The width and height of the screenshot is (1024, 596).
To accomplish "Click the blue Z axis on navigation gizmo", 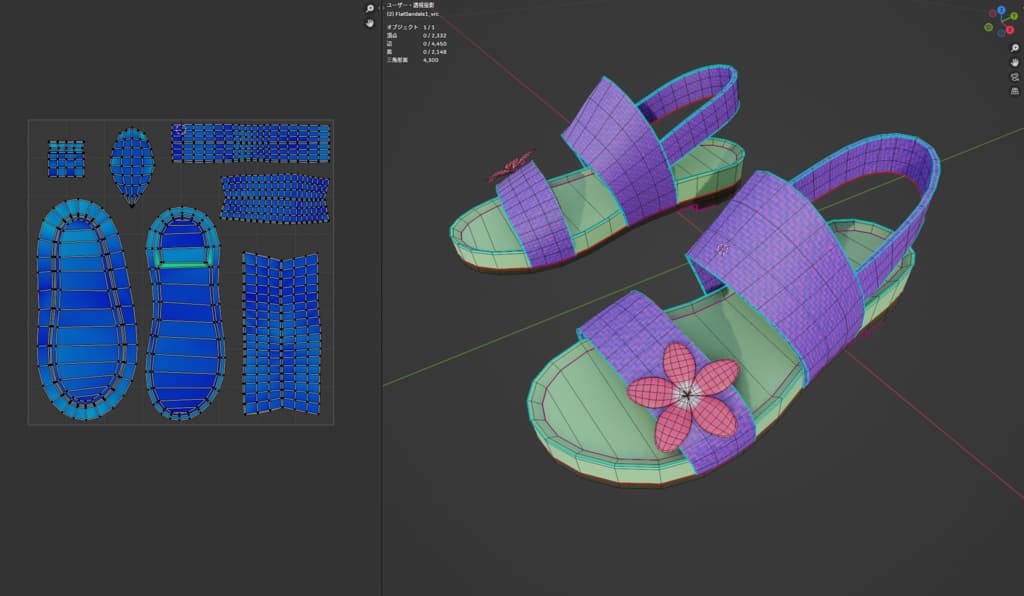I will [x=1002, y=10].
